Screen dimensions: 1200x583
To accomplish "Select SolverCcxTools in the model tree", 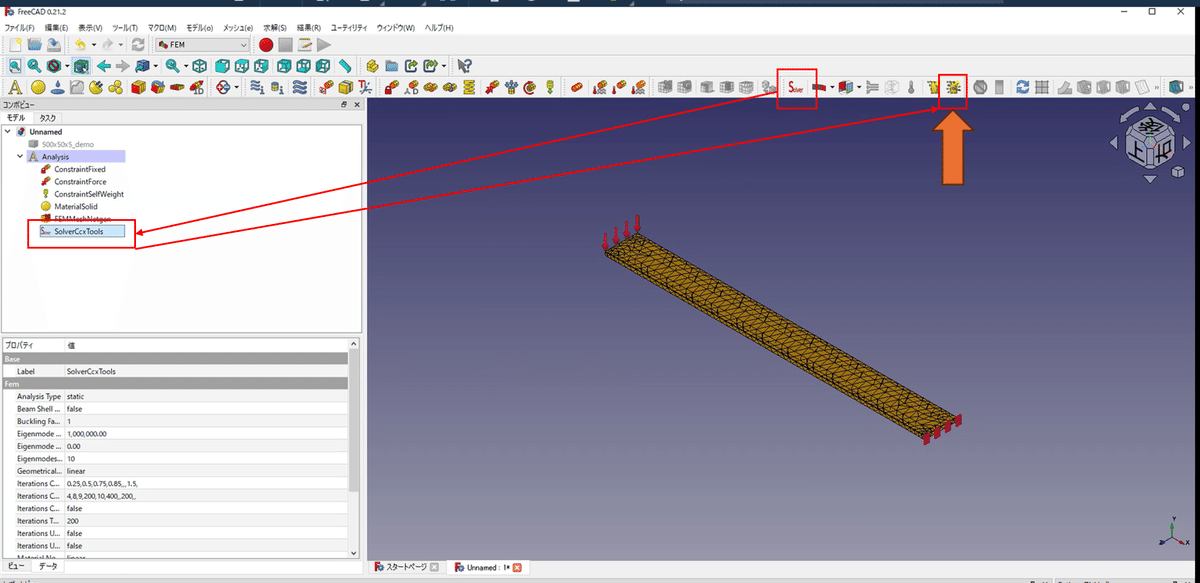I will tap(78, 231).
